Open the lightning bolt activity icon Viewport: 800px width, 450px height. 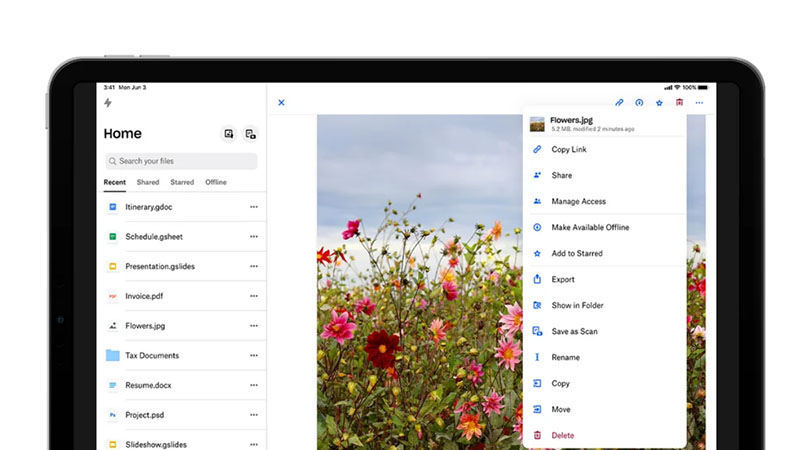pos(108,103)
